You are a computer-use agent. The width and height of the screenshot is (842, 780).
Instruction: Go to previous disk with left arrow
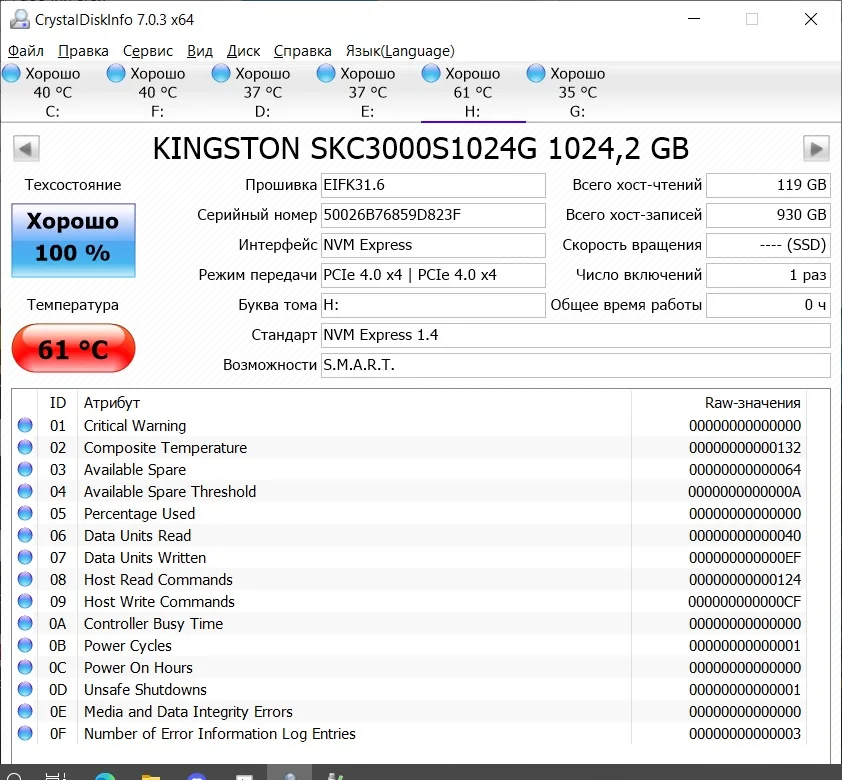[x=26, y=148]
